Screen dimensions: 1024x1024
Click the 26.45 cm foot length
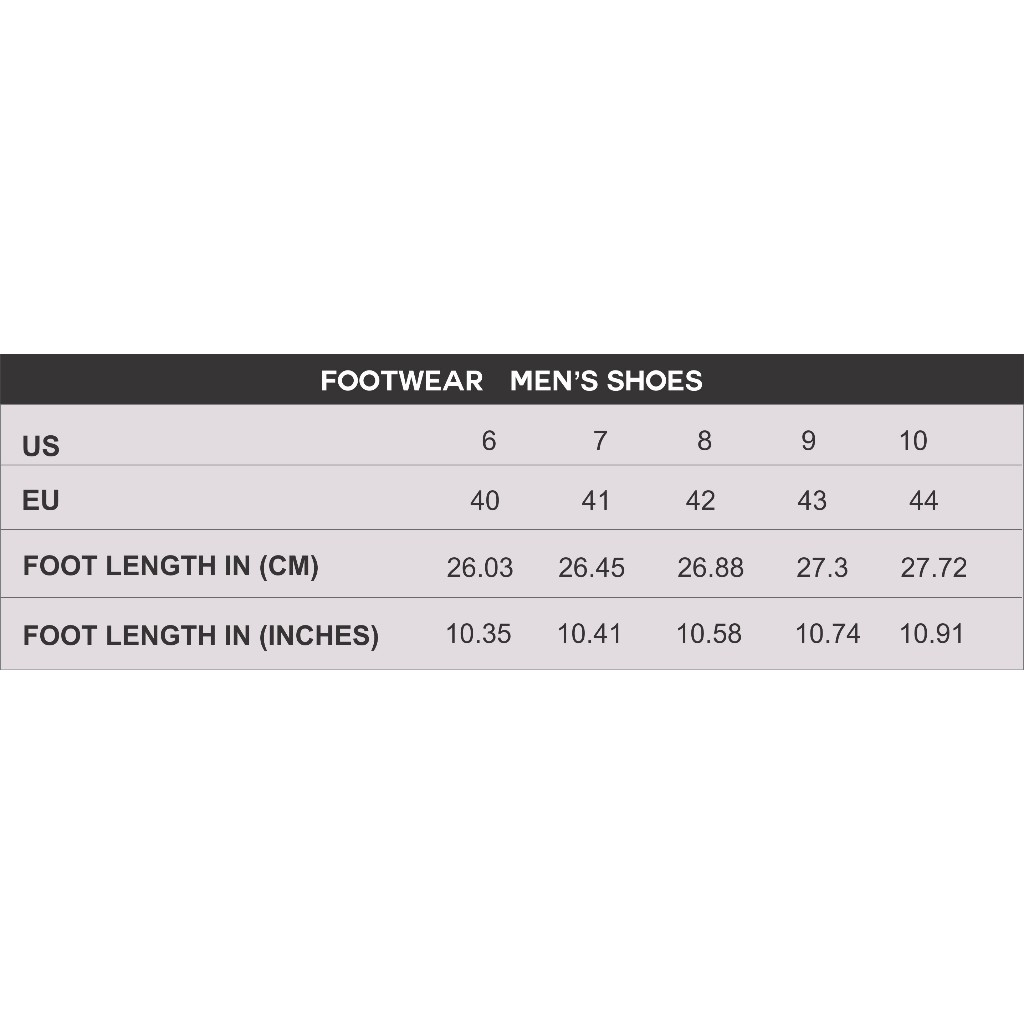pos(591,568)
